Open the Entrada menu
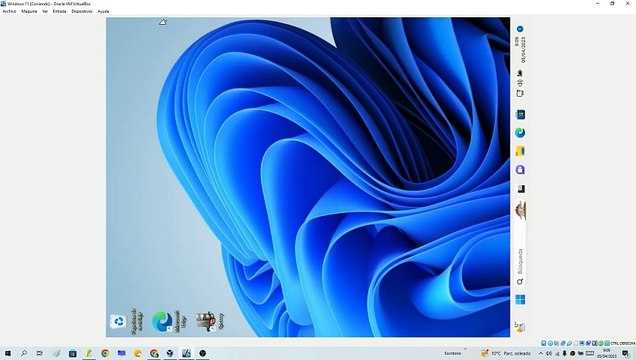This screenshot has width=636, height=360. (59, 11)
